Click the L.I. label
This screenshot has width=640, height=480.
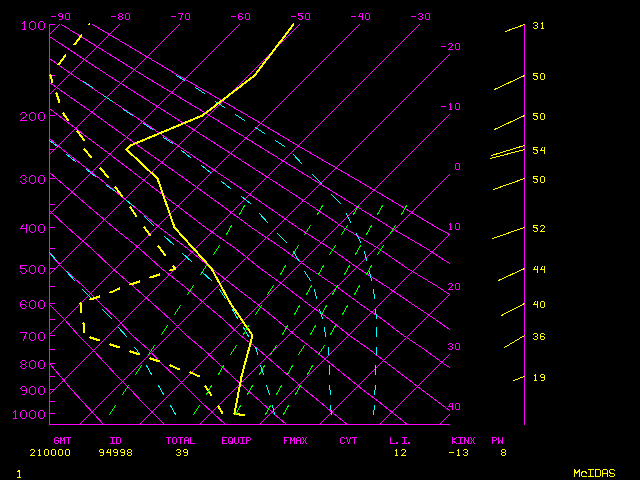coord(400,440)
